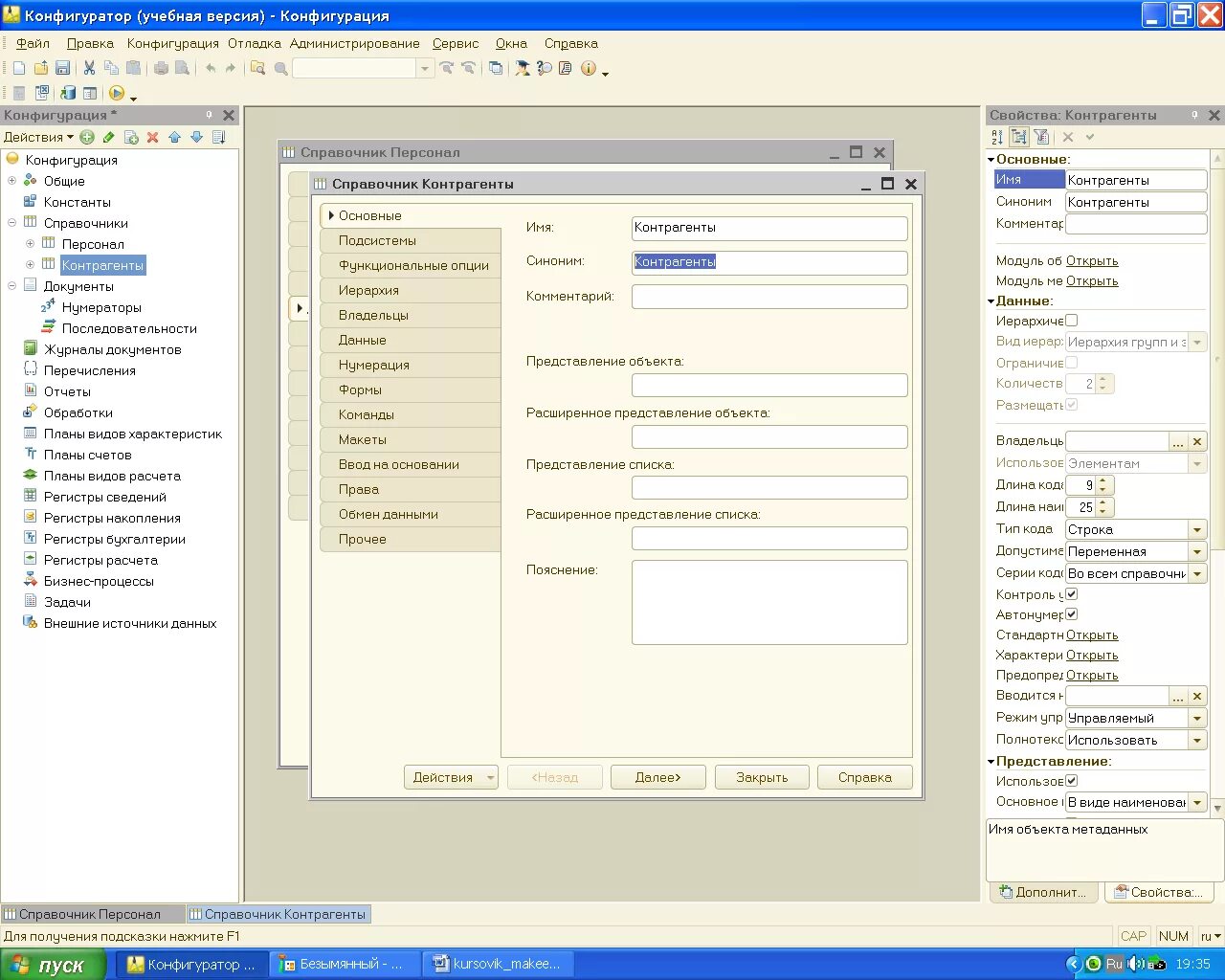The image size is (1225, 980).
Task: Open the Отладка menu
Action: (x=255, y=43)
